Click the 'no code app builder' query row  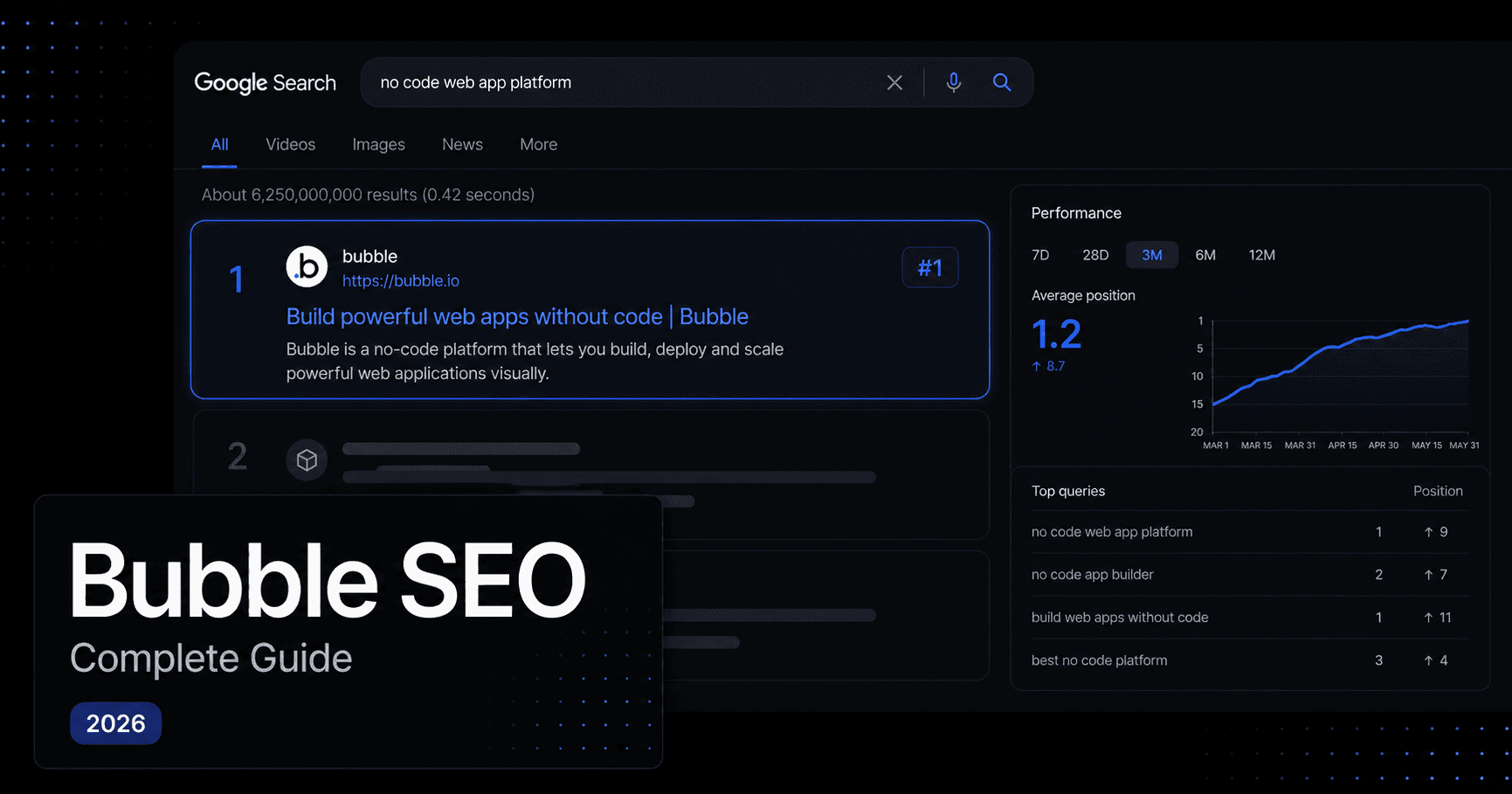coord(1249,575)
